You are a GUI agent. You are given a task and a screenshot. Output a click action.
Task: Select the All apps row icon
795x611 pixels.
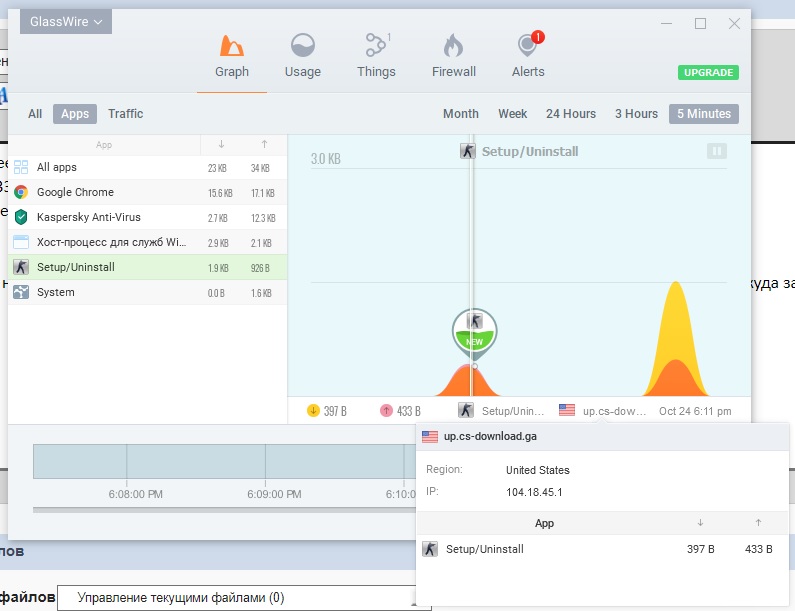(21, 167)
